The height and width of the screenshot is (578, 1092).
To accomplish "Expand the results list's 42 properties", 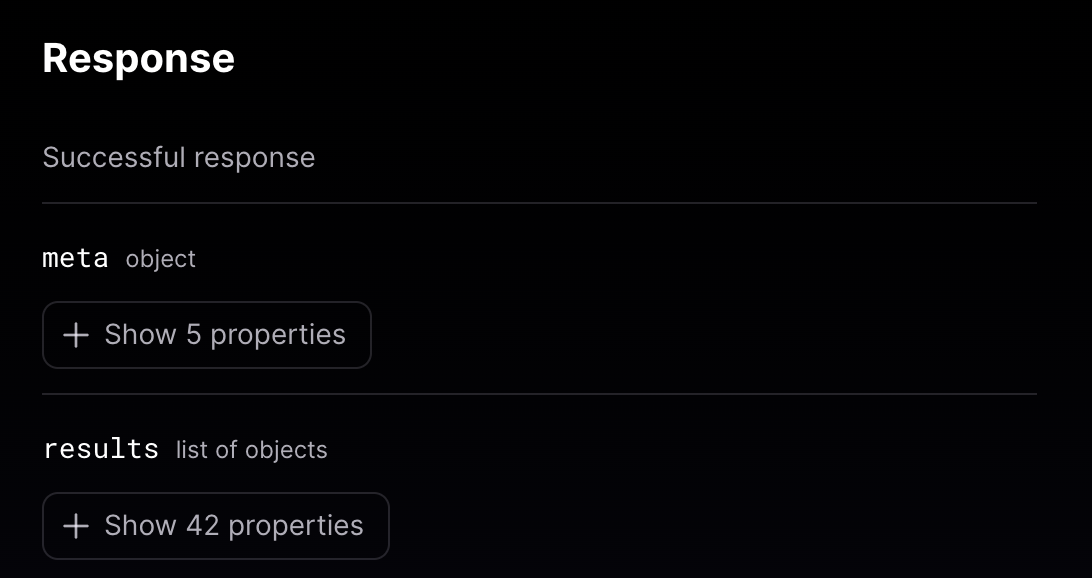I will pos(215,526).
